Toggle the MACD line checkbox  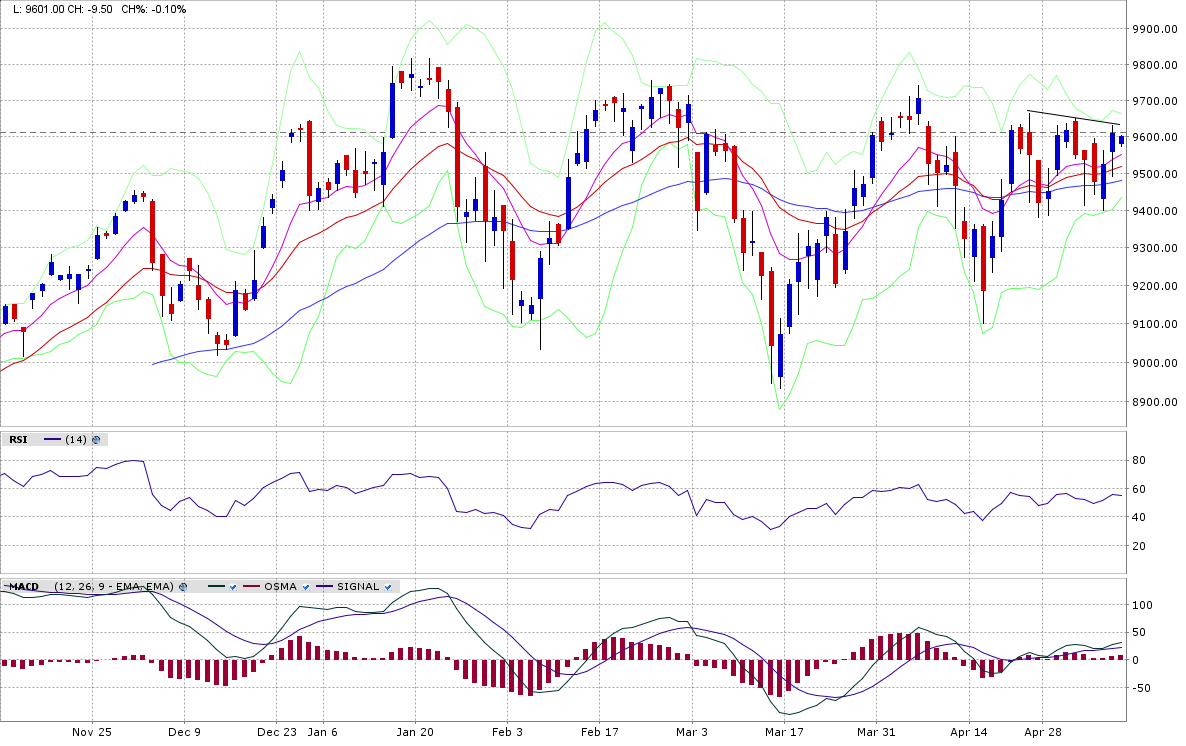click(234, 587)
